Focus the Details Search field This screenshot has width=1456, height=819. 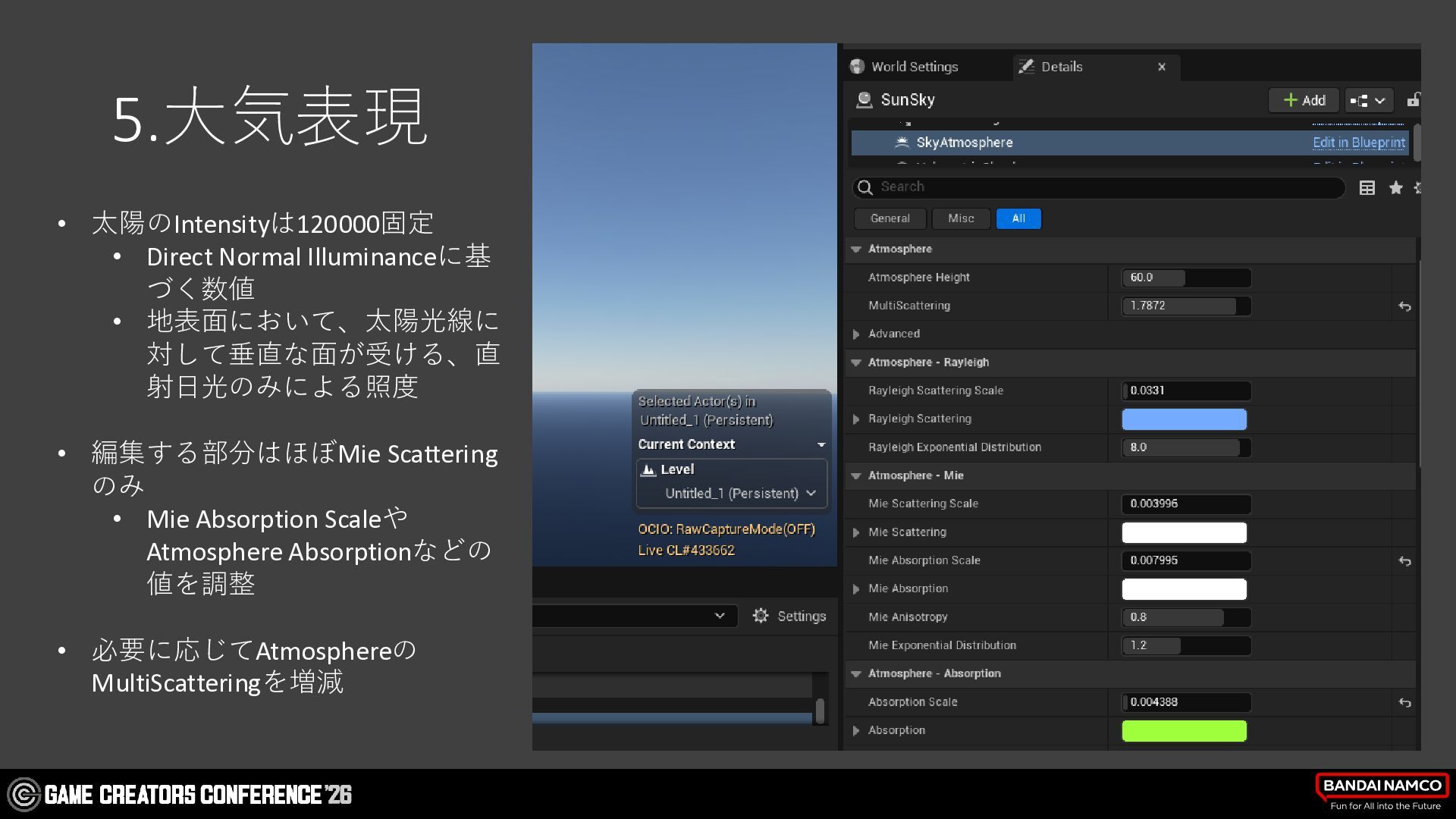1099,187
